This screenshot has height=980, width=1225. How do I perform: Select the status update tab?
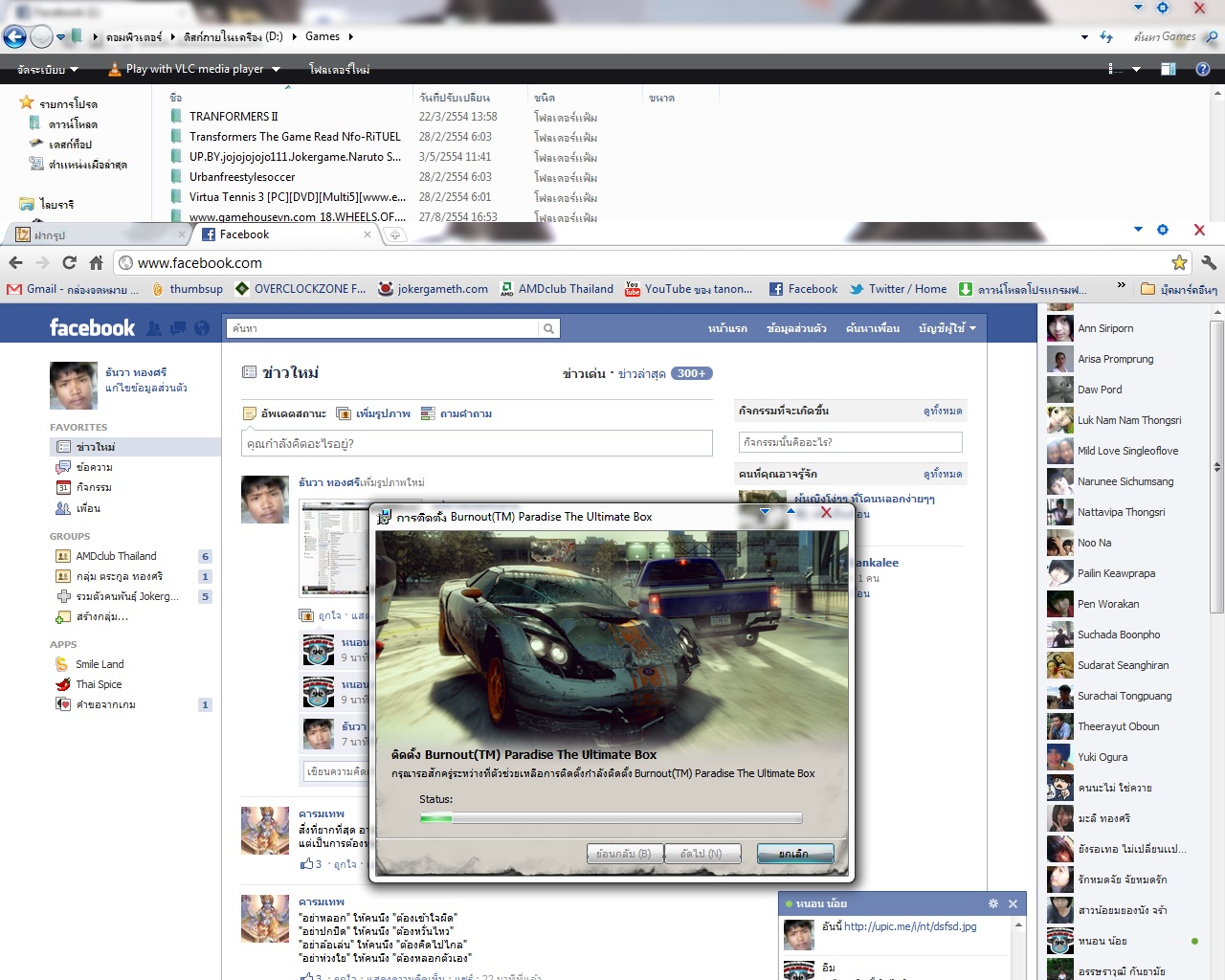point(284,413)
